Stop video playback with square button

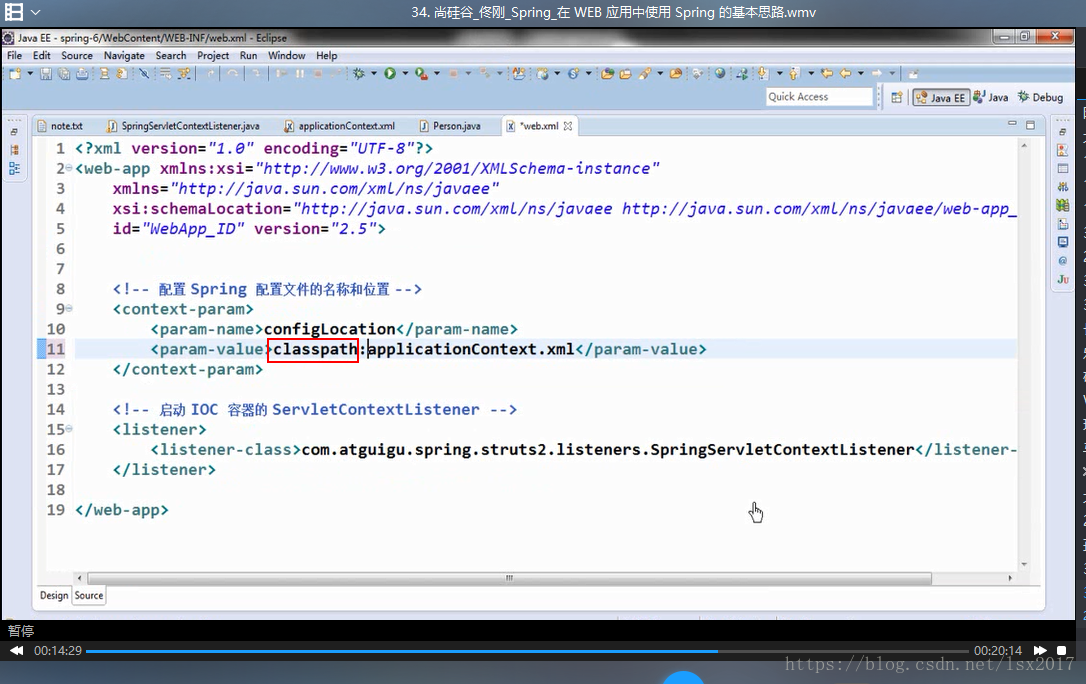(x=1061, y=651)
